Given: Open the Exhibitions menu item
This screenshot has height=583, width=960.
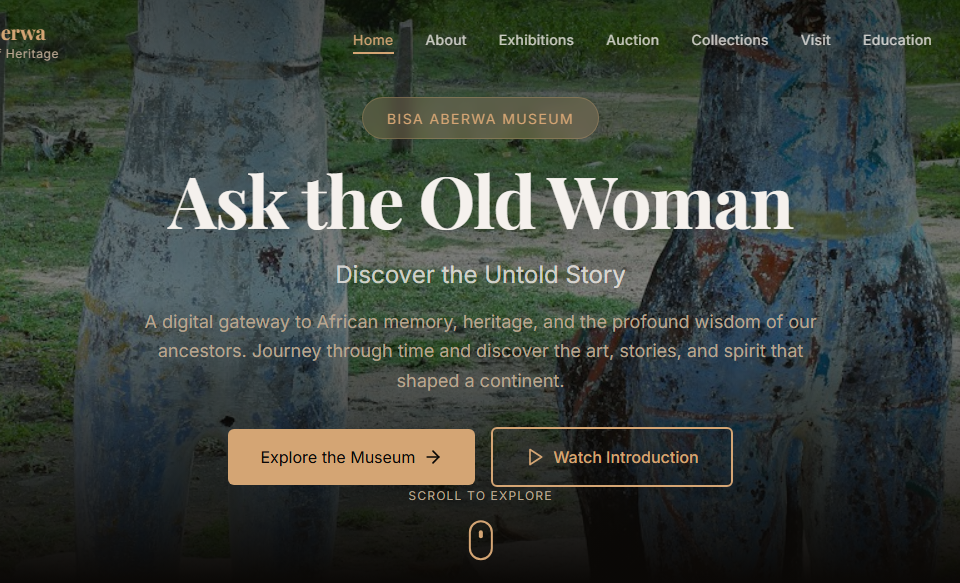Looking at the screenshot, I should tap(536, 40).
